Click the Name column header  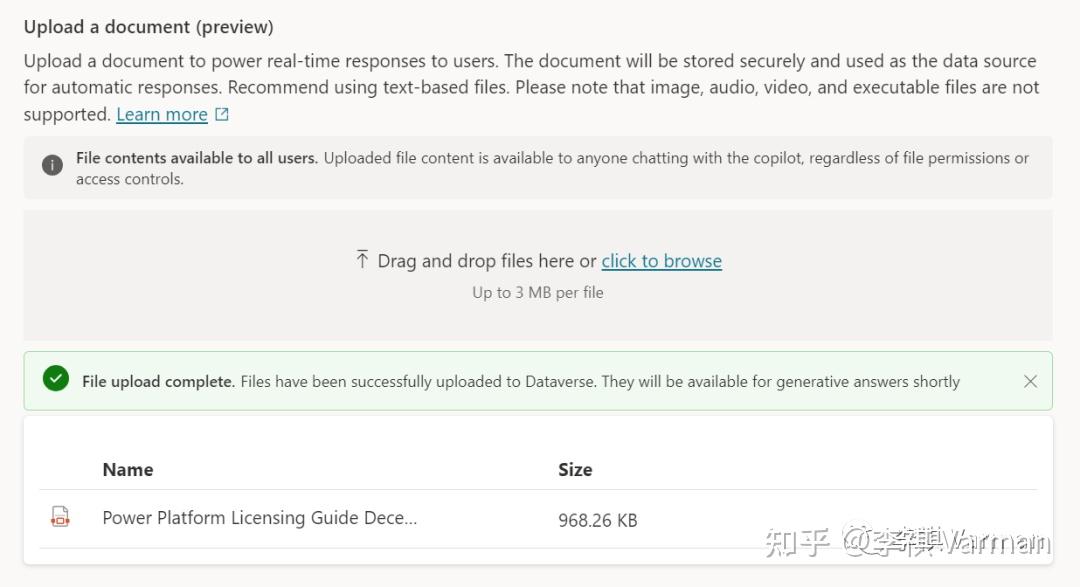click(x=128, y=469)
